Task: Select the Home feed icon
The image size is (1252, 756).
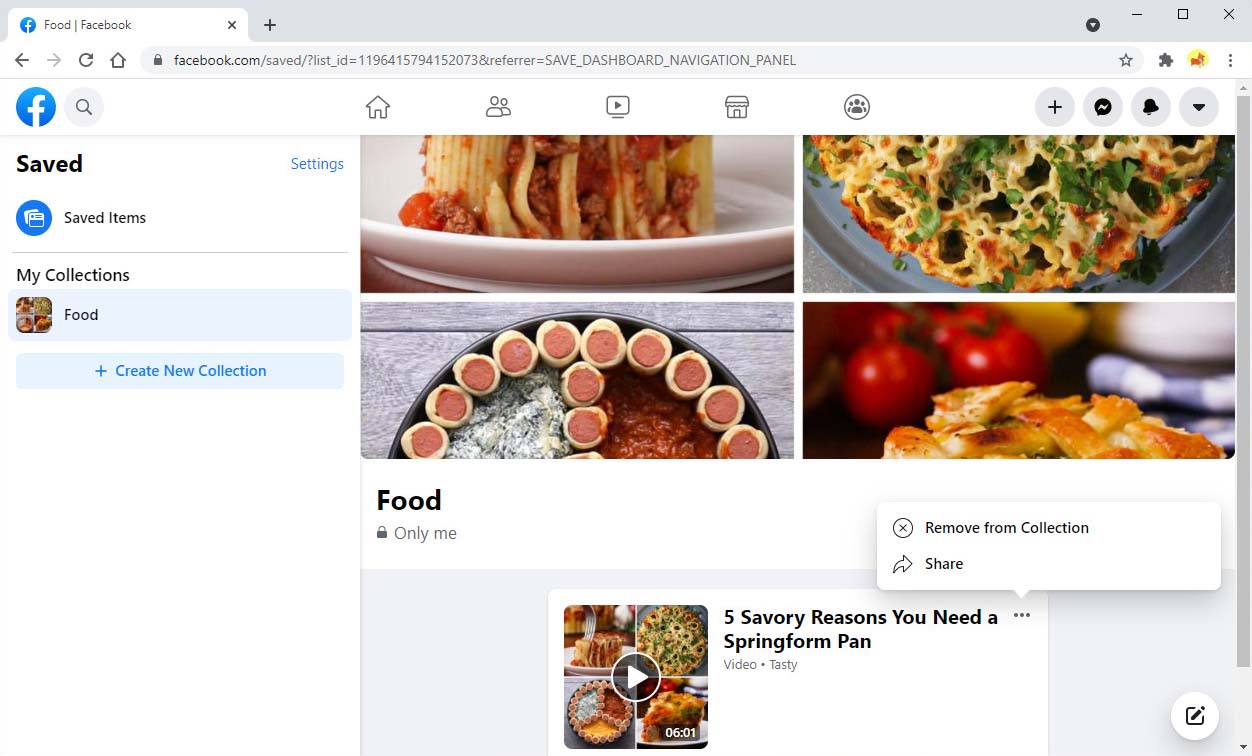Action: (x=377, y=107)
